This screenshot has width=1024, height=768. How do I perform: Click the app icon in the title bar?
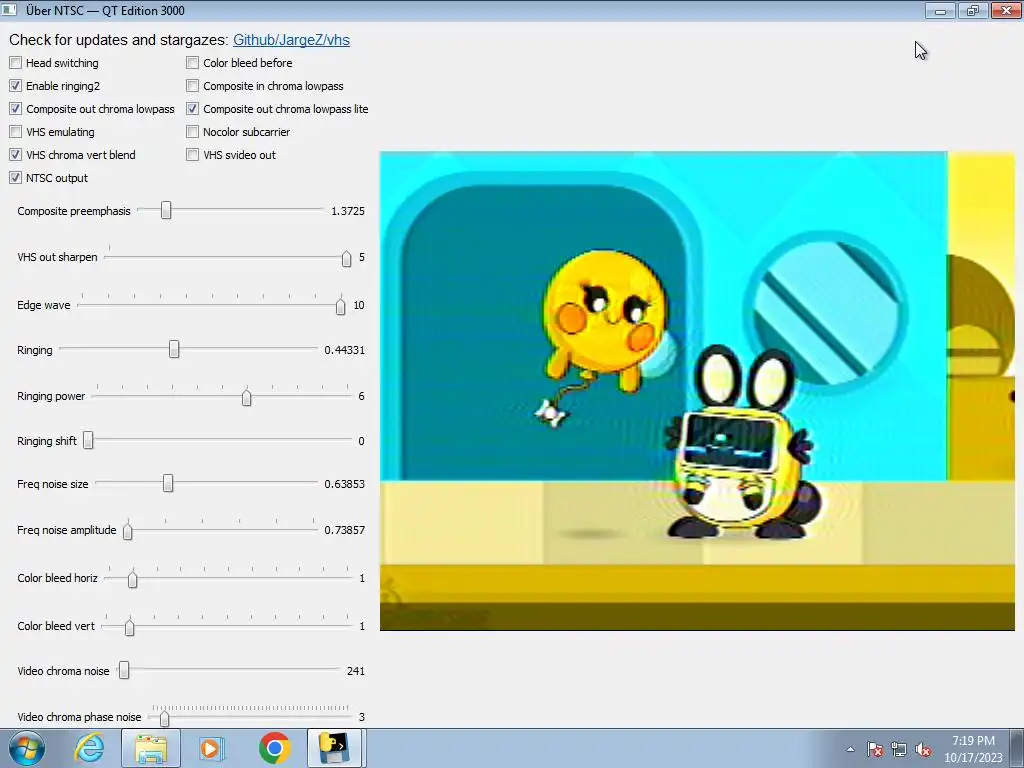[x=9, y=10]
